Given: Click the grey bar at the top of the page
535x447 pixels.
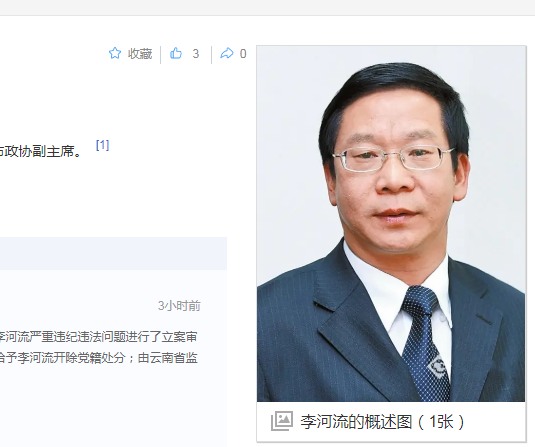Looking at the screenshot, I should [x=268, y=8].
